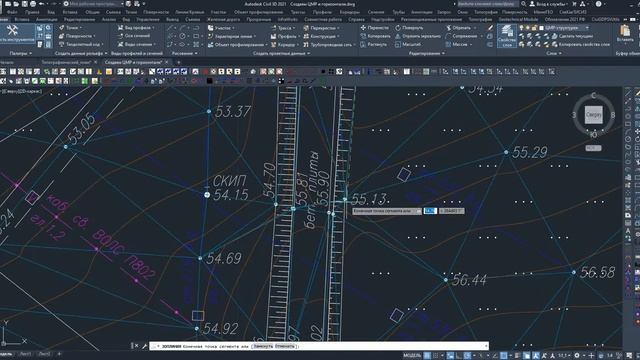Click the help search input field

click(x=489, y=4)
